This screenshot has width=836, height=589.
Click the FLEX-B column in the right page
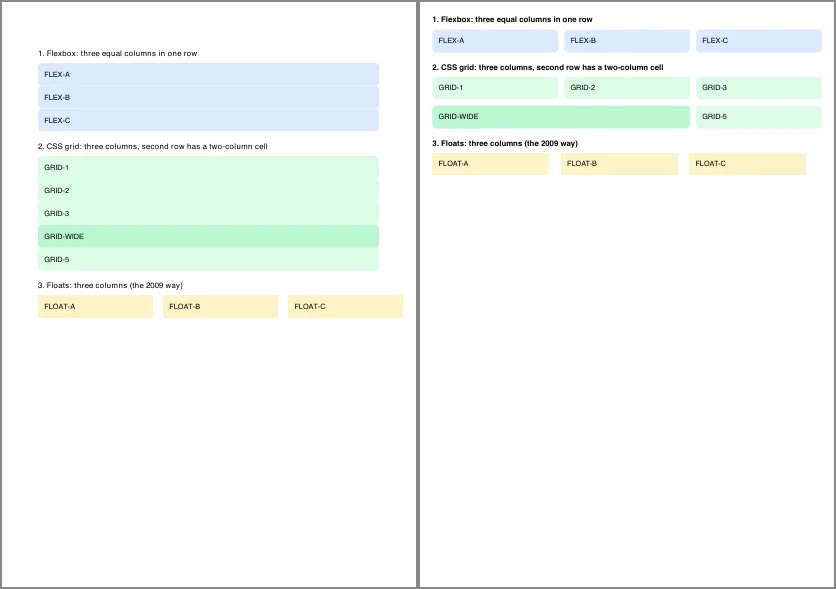coord(626,41)
